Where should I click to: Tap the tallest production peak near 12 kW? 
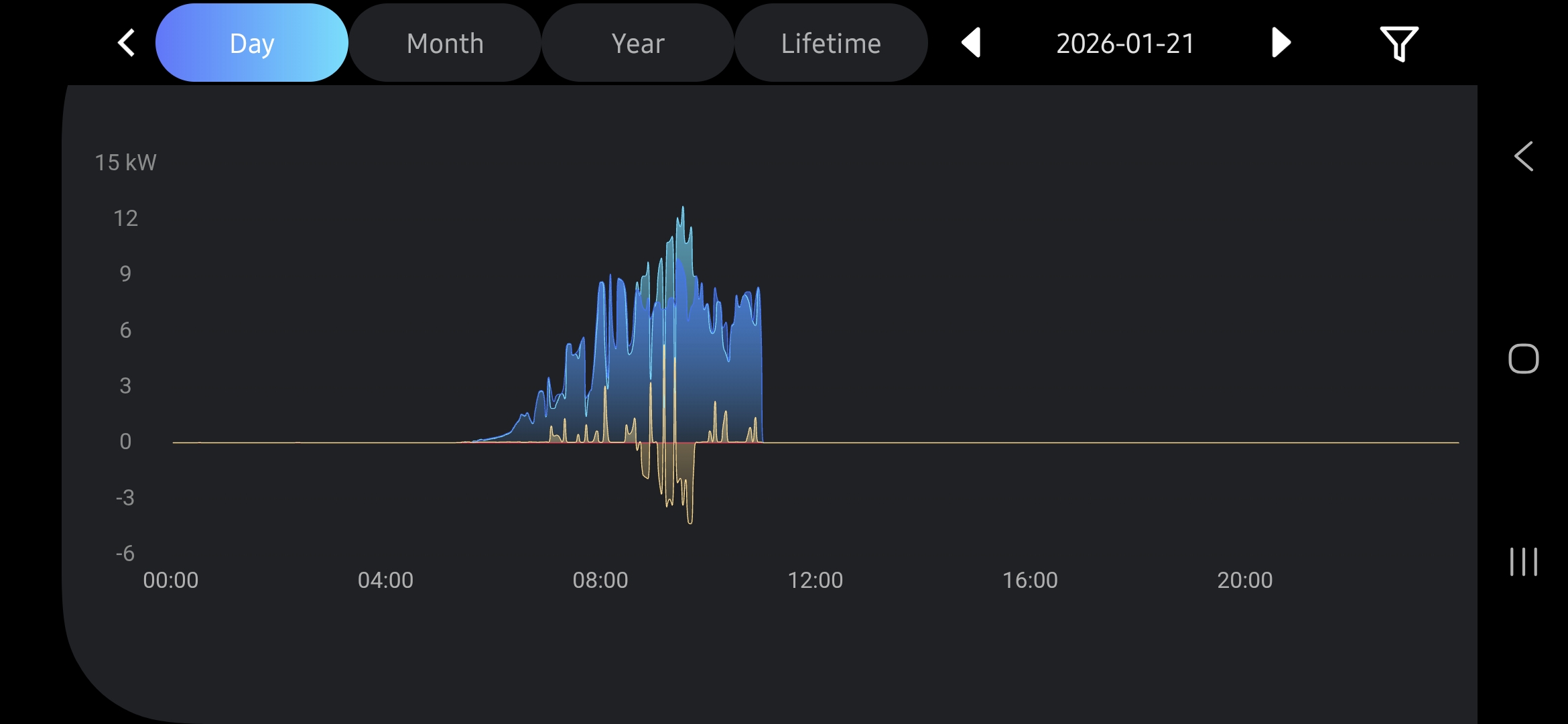683,210
